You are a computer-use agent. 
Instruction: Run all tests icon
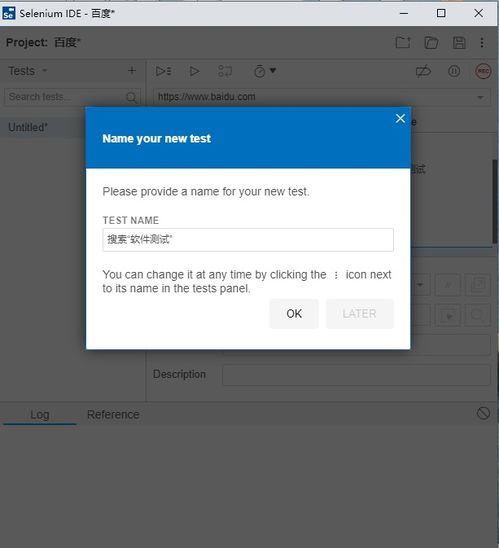tap(163, 71)
